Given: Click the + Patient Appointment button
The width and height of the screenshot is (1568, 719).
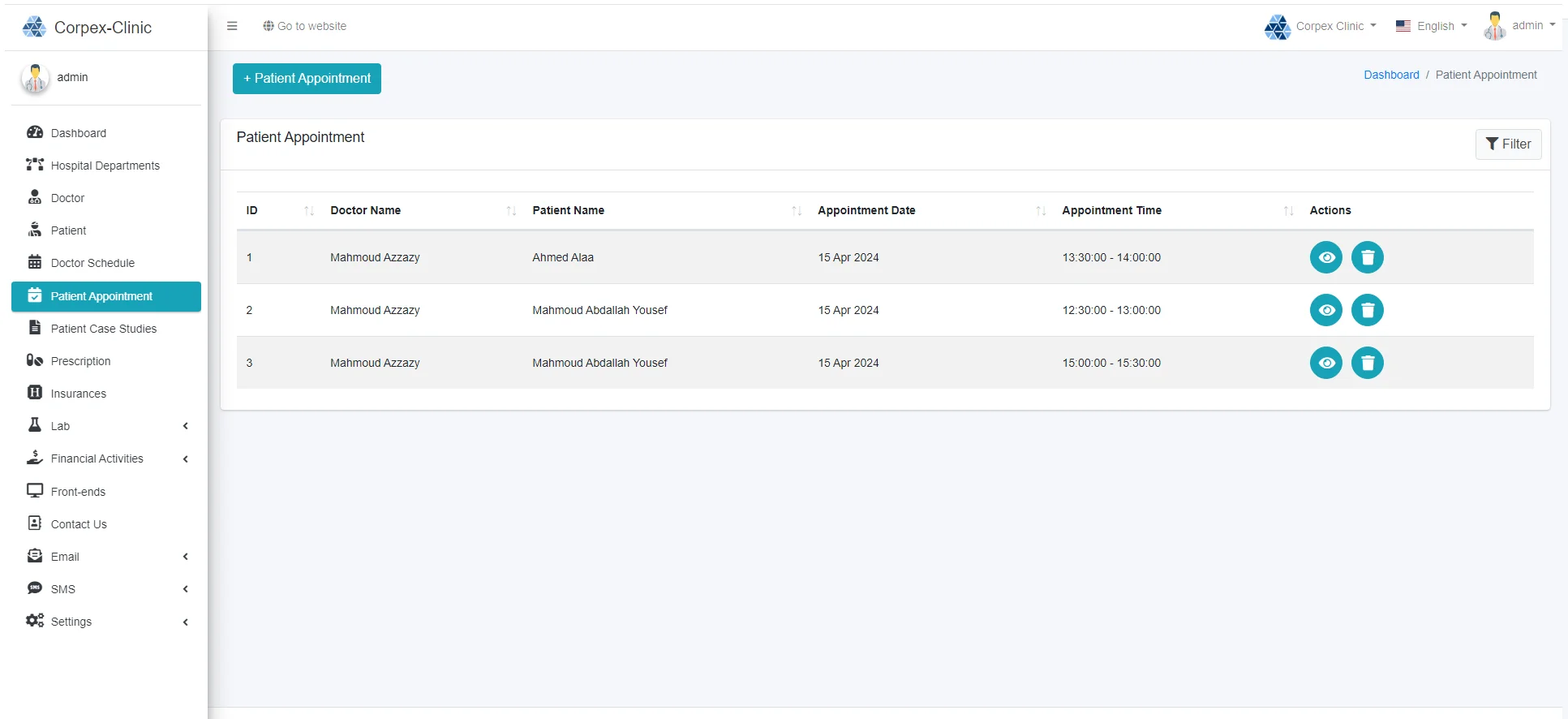Looking at the screenshot, I should point(307,79).
